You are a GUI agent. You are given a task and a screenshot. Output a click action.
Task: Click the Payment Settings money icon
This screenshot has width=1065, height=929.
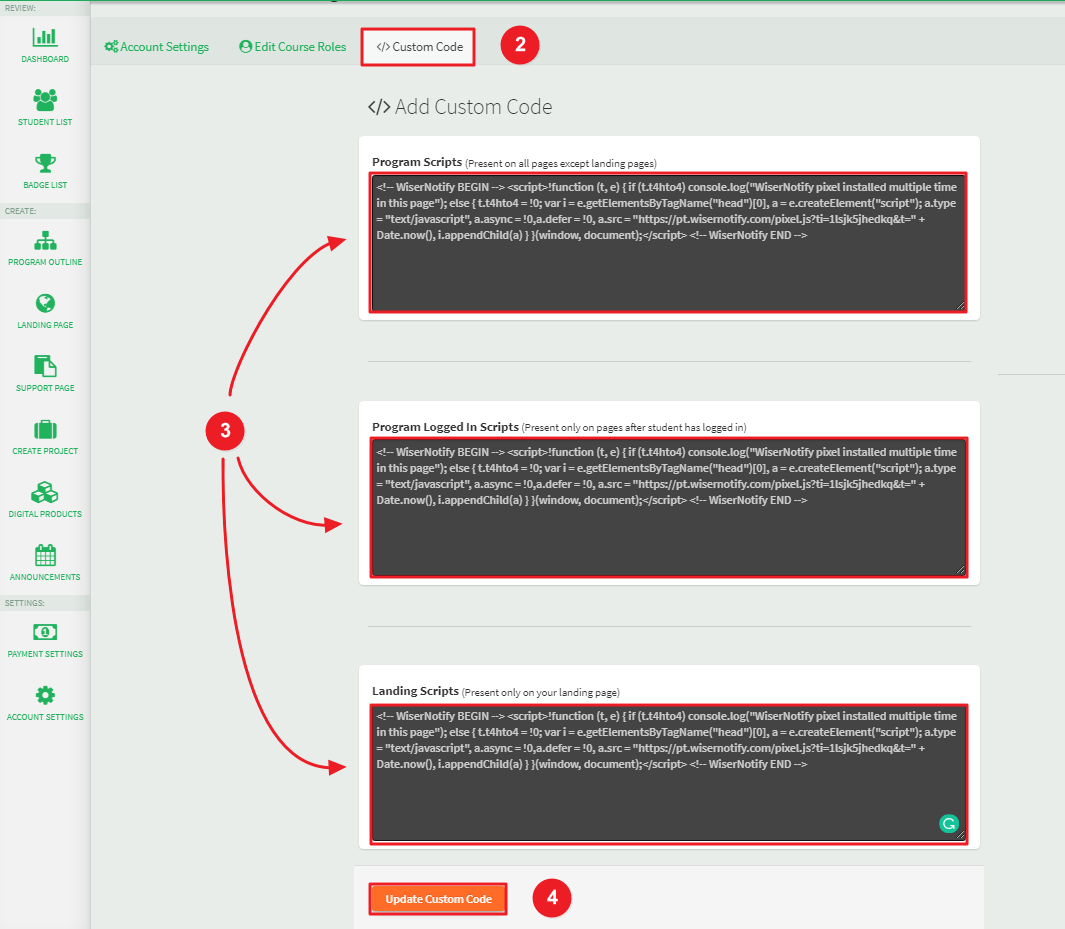click(45, 632)
